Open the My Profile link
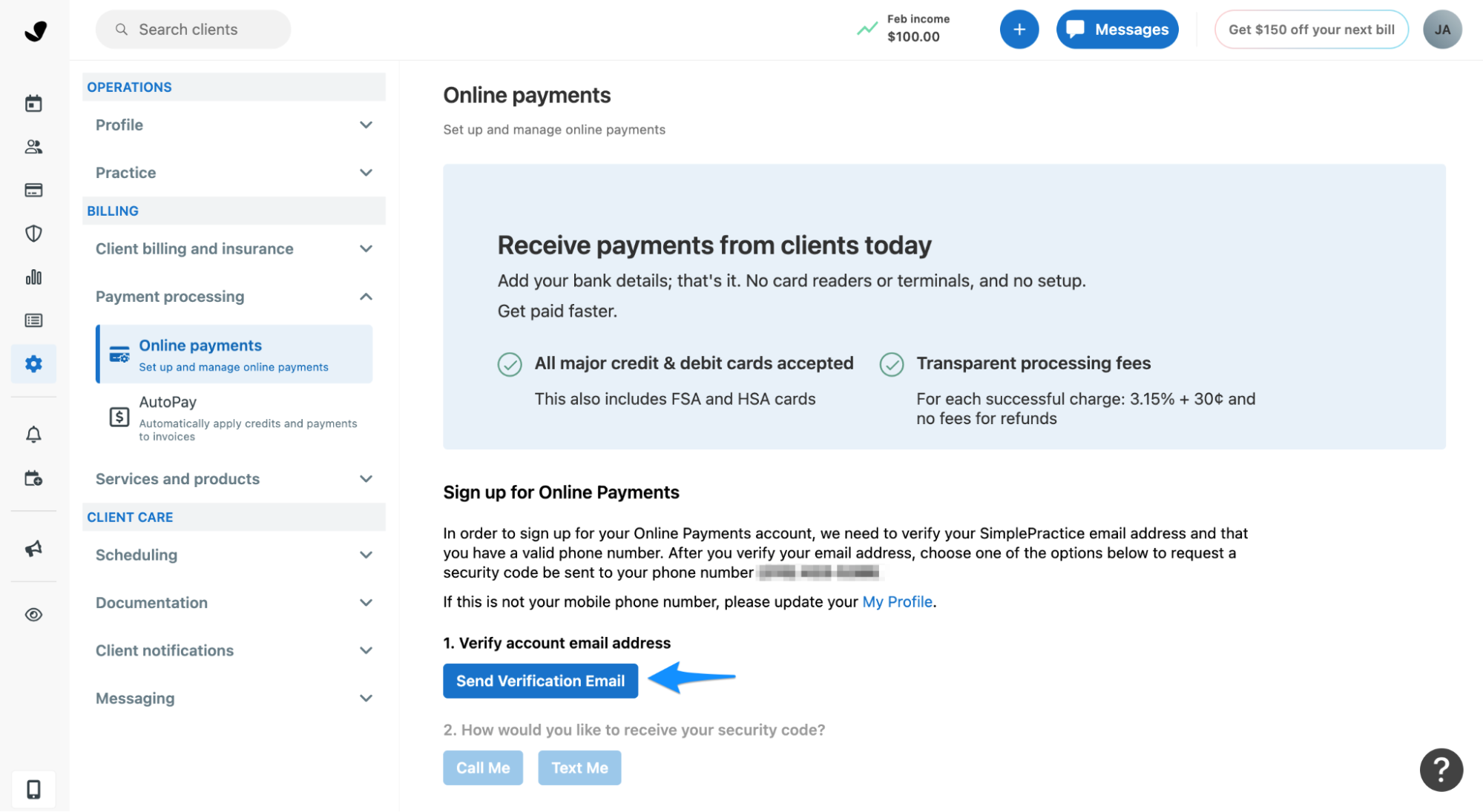 897,601
